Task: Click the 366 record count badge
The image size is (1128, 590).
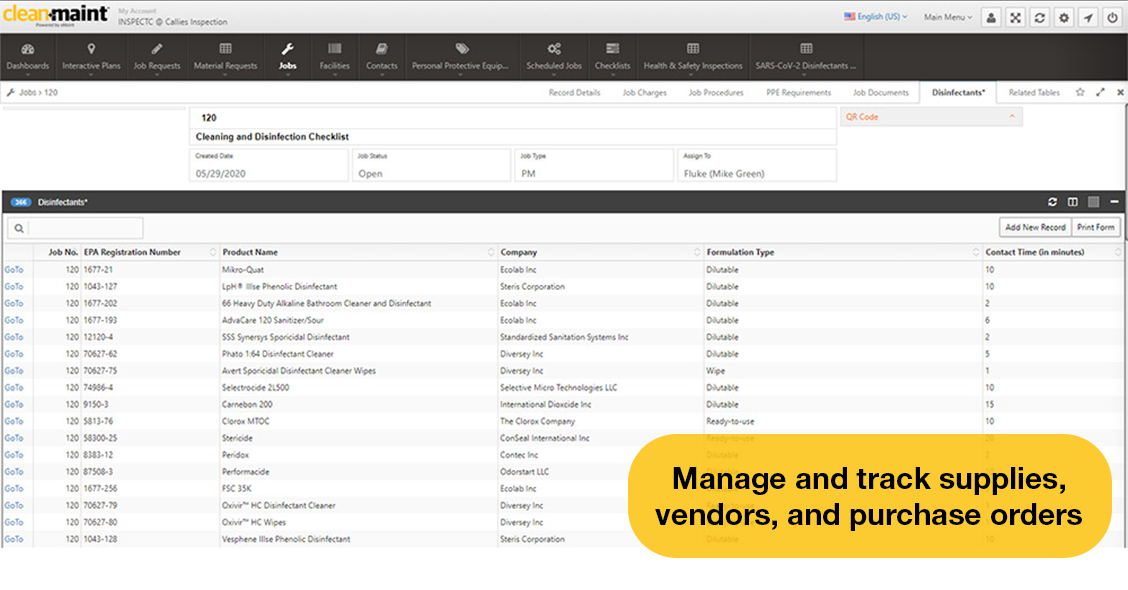Action: (21, 202)
